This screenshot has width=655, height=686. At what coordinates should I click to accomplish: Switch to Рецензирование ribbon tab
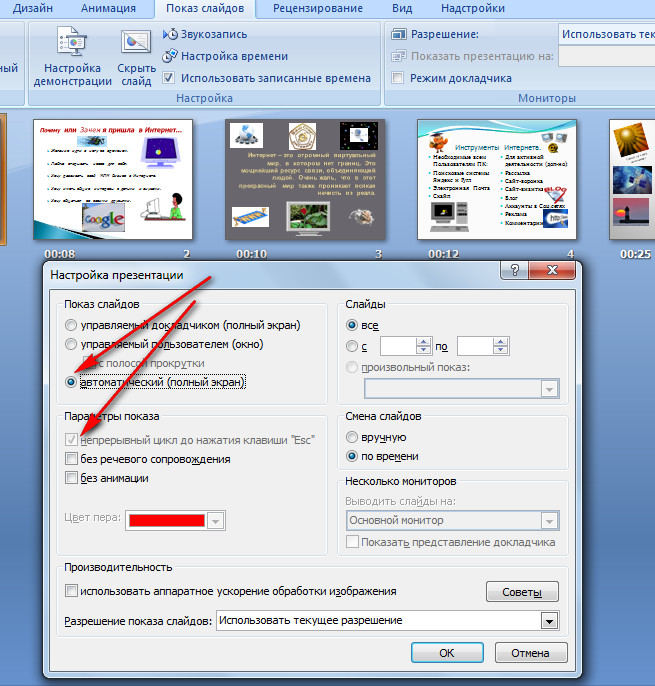318,8
